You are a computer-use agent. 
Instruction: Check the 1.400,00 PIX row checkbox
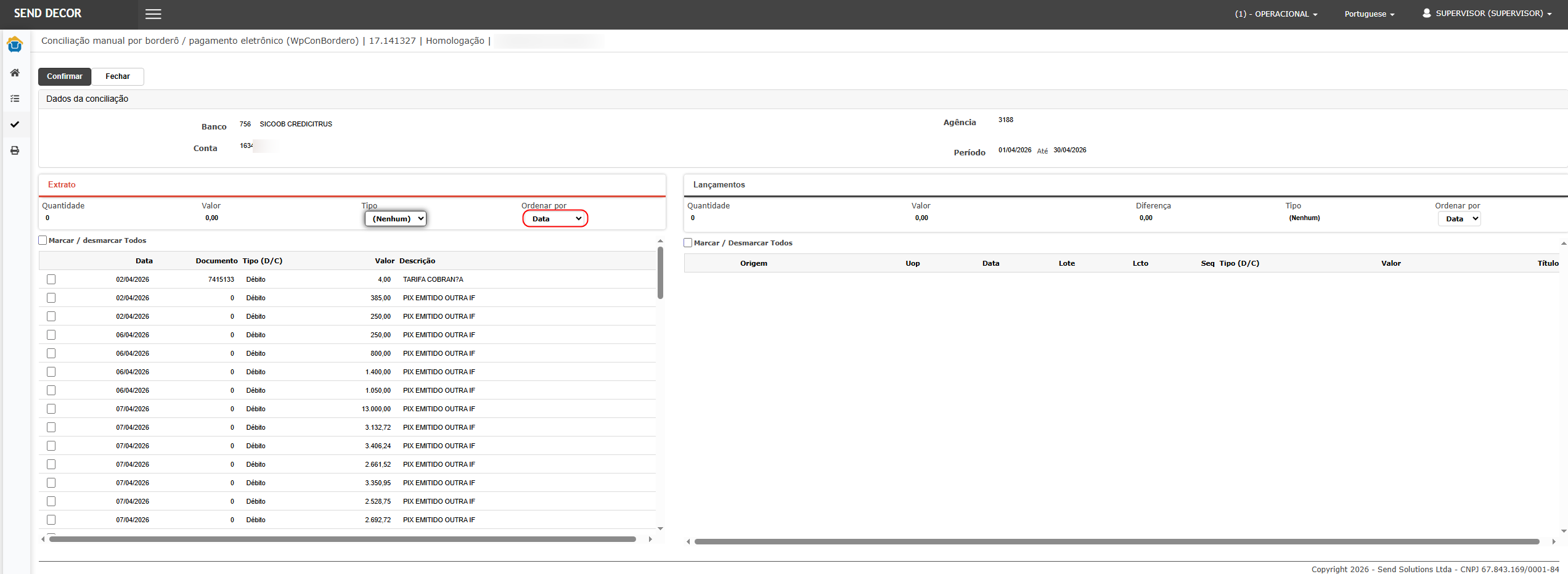51,372
